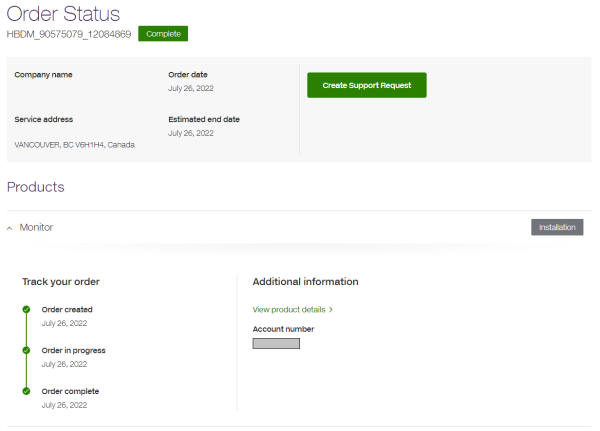Screen dimensions: 600x431
Task: Select the Order complete checkmark icon
Action: click(x=26, y=391)
